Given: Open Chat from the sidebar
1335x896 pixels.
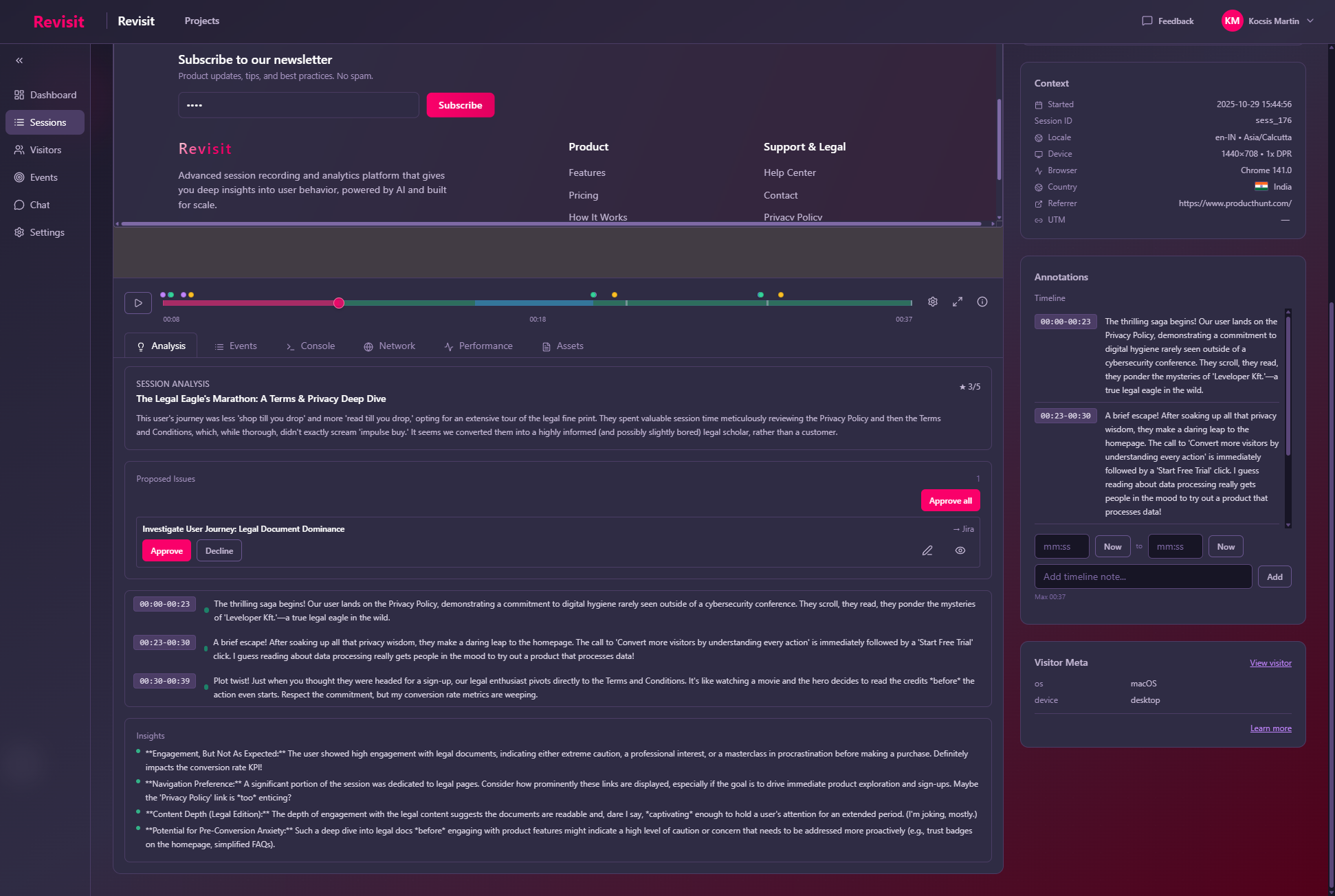Looking at the screenshot, I should tap(40, 205).
